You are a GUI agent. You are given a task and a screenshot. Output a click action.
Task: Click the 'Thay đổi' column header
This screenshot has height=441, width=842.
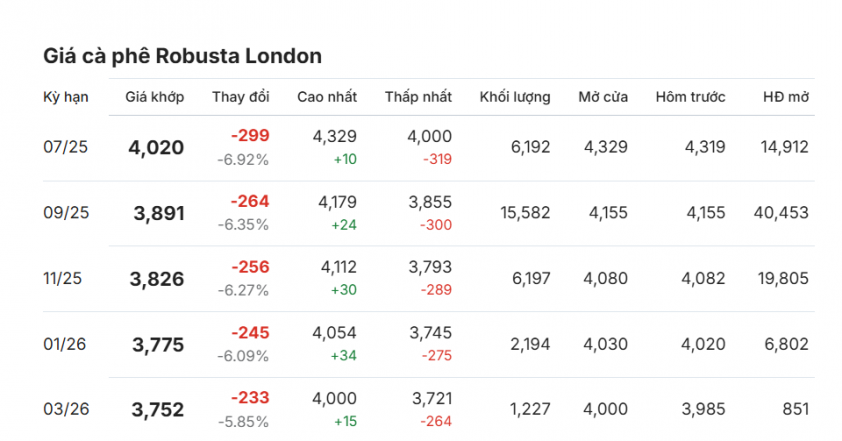tap(241, 97)
